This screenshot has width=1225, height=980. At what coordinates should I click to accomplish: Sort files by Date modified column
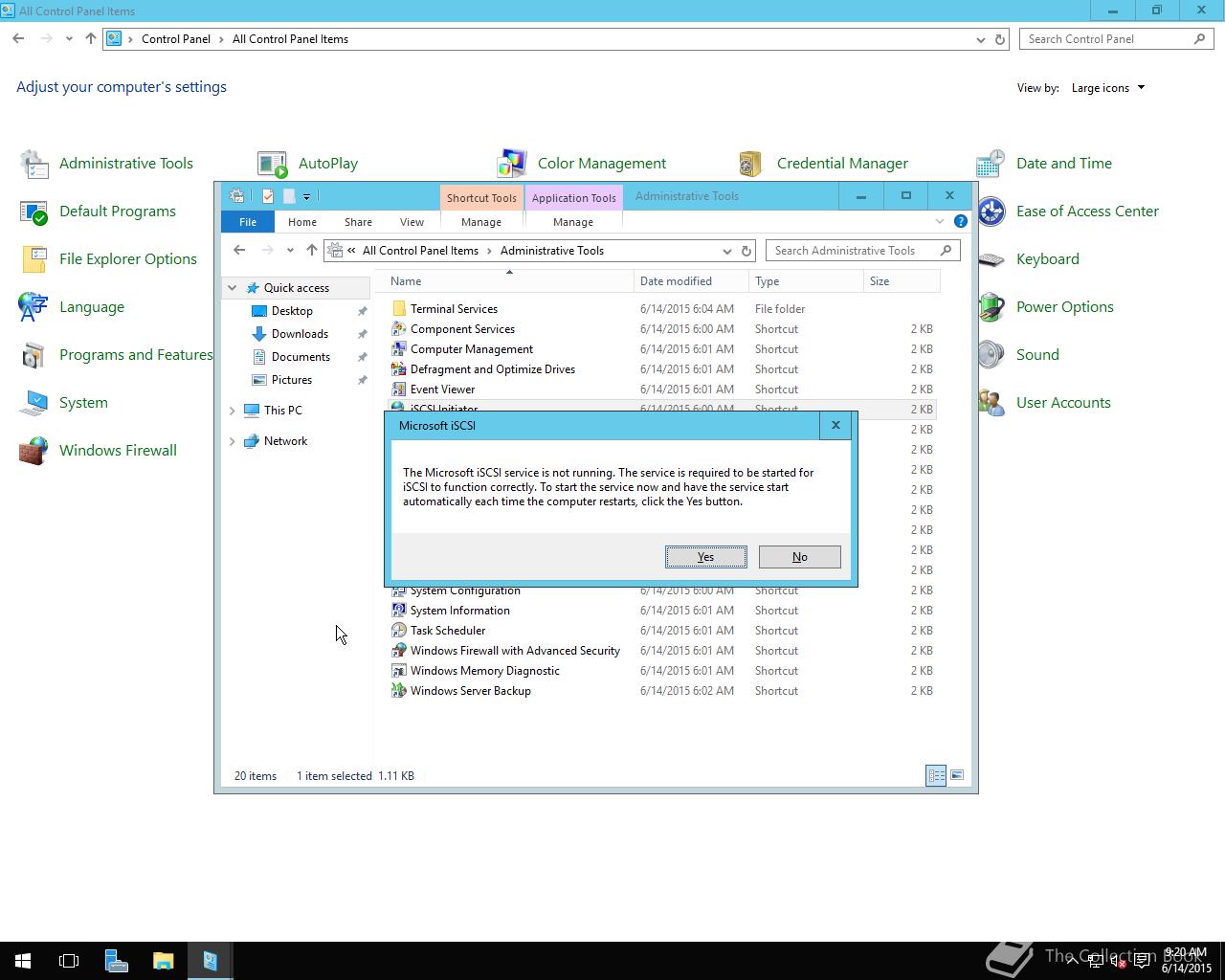(x=690, y=281)
